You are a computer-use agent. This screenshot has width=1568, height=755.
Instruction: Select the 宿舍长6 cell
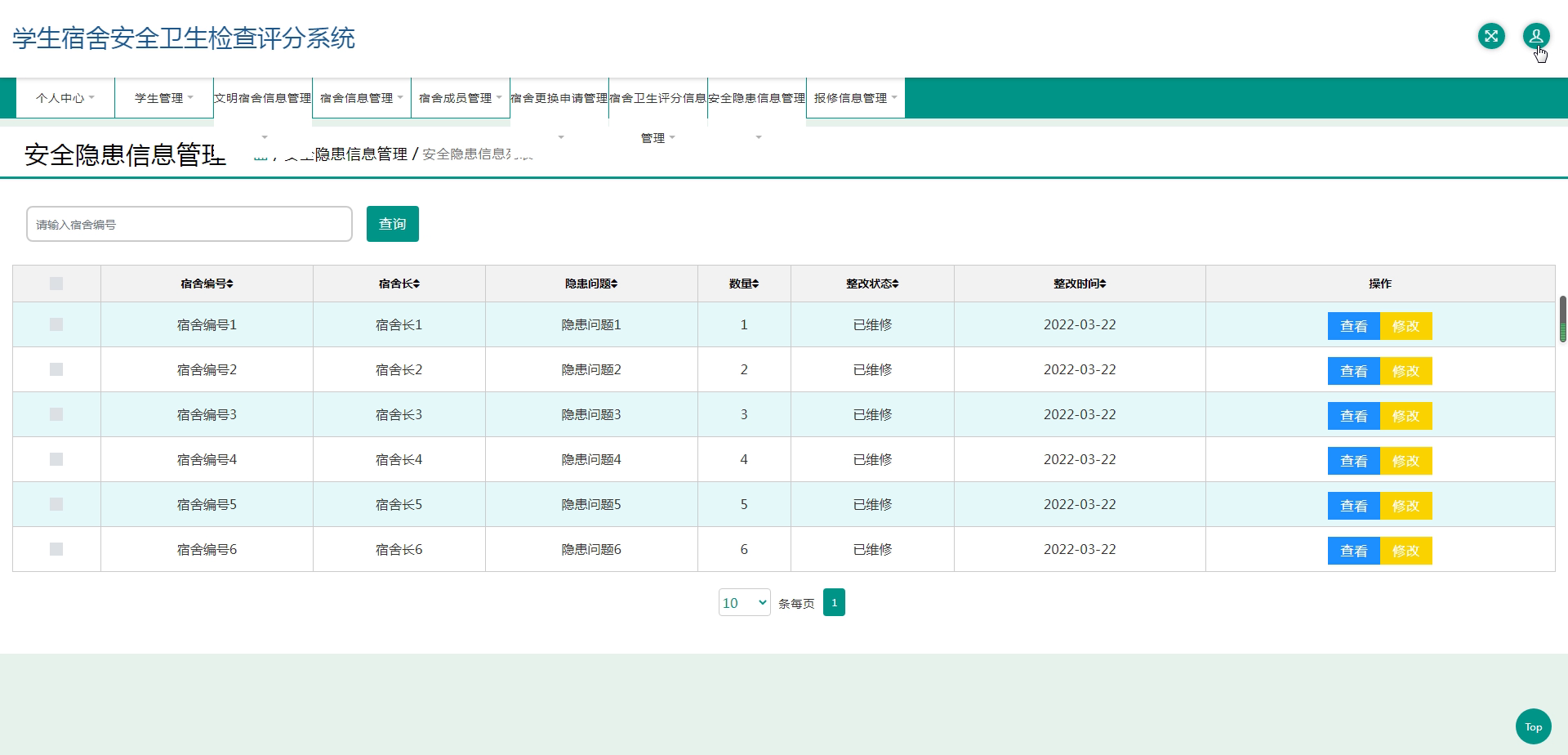click(x=399, y=549)
